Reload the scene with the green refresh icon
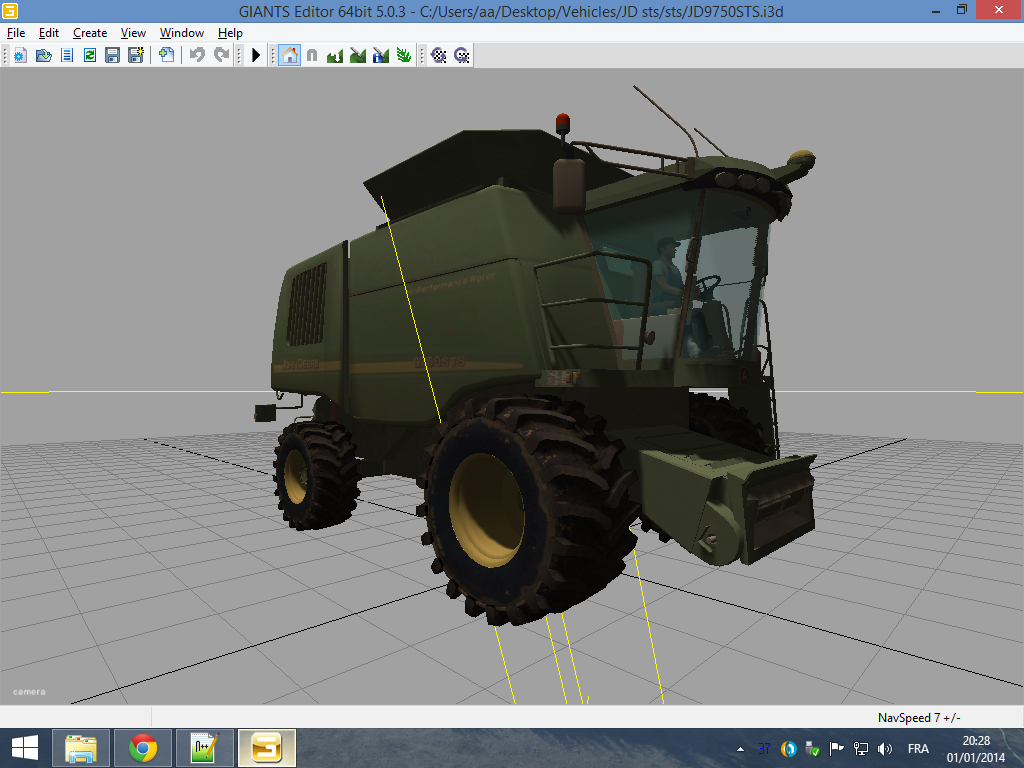The height and width of the screenshot is (768, 1024). [89, 56]
